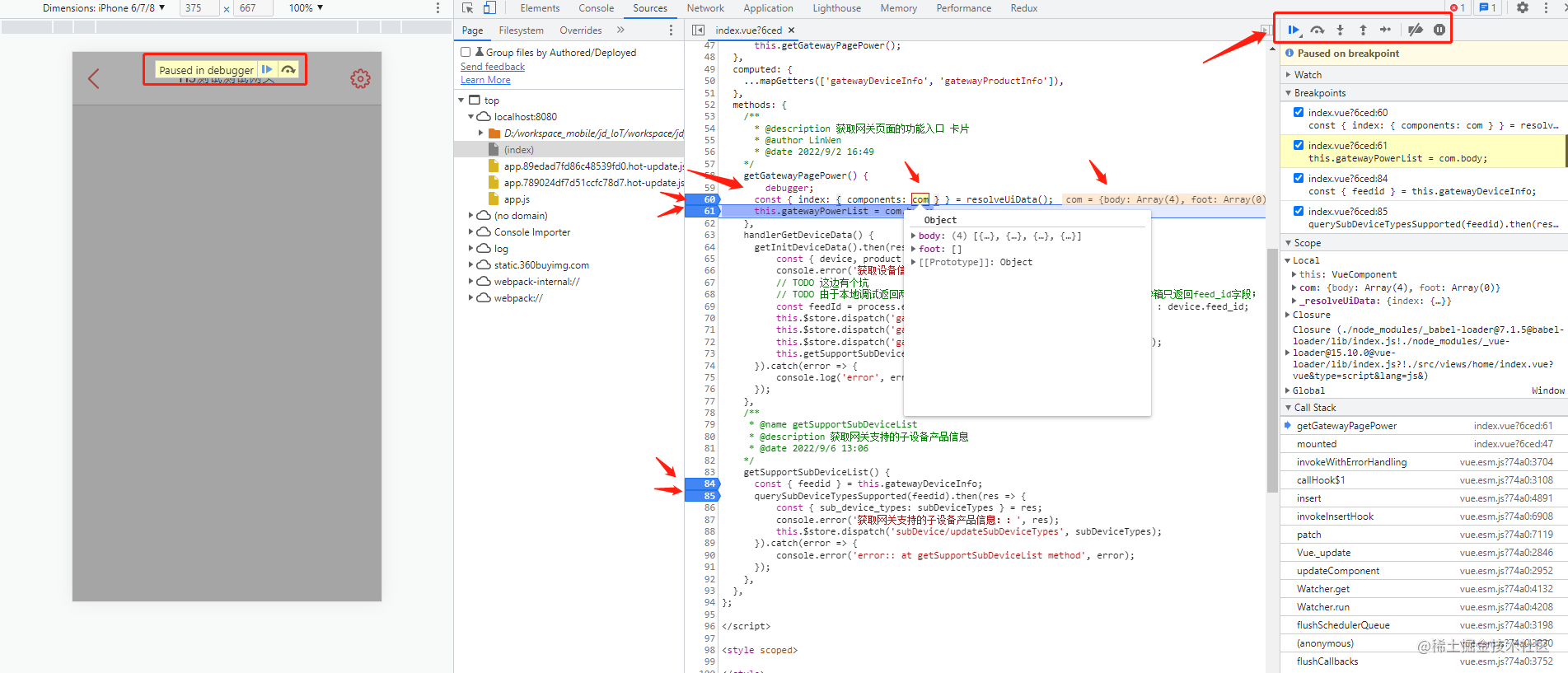Open device toolbar more options menu
Screen dimensions: 1568x673
pyautogui.click(x=438, y=8)
